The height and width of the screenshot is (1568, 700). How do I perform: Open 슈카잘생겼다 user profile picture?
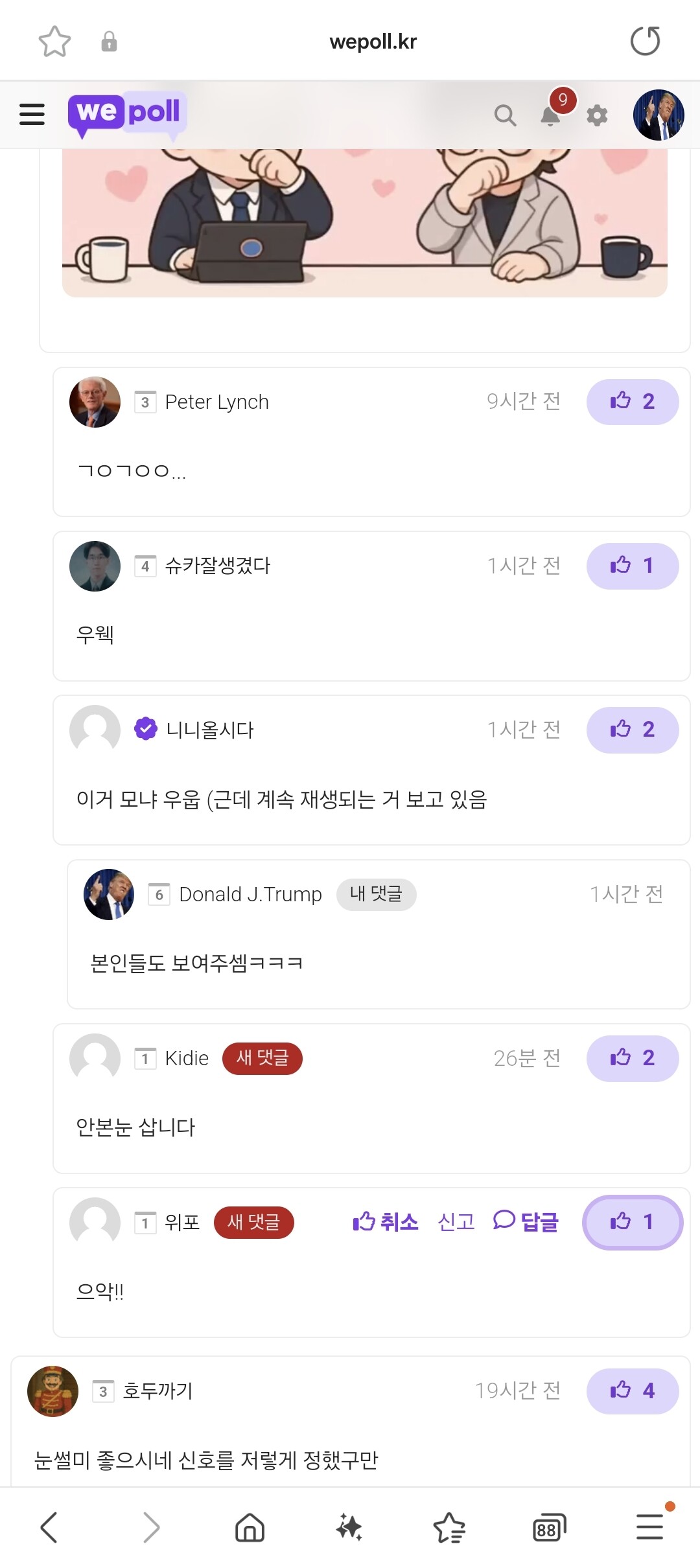(95, 566)
